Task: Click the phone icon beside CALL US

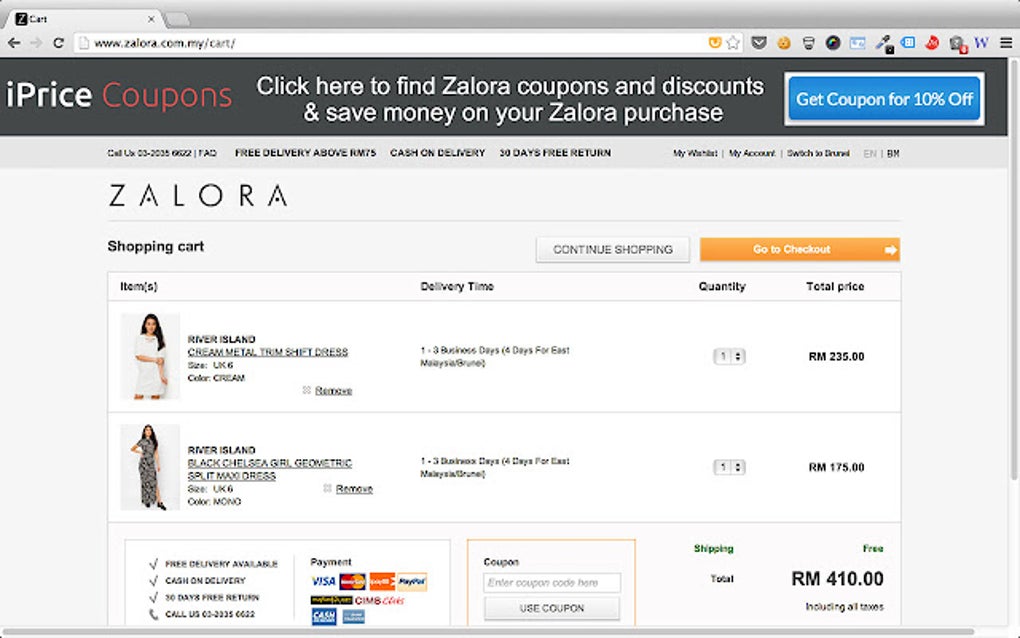Action: coord(154,614)
